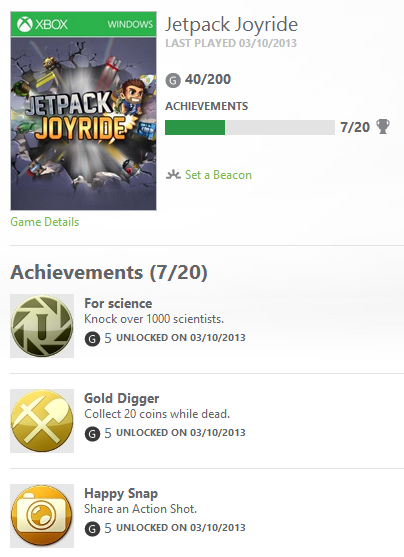404x557 pixels.
Task: Click the Happy Snap camera badge
Action: [42, 516]
